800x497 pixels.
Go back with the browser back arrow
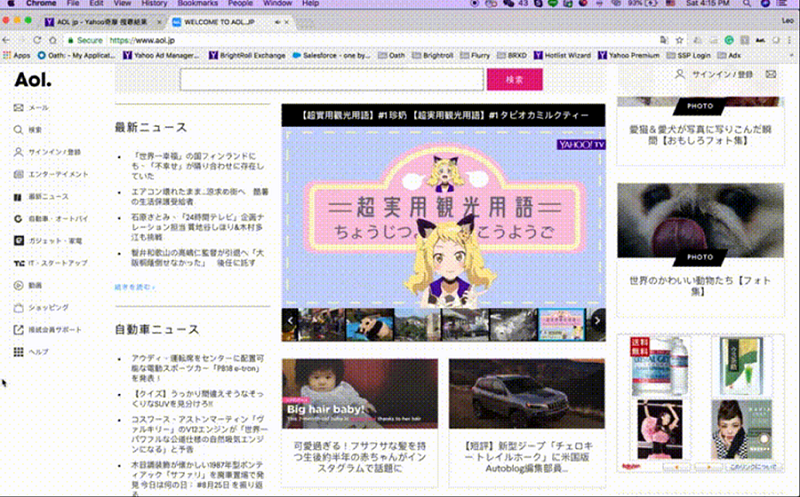(6, 40)
